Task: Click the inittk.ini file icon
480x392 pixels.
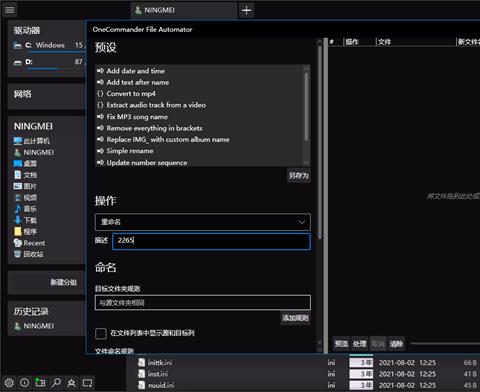Action: tap(142, 363)
